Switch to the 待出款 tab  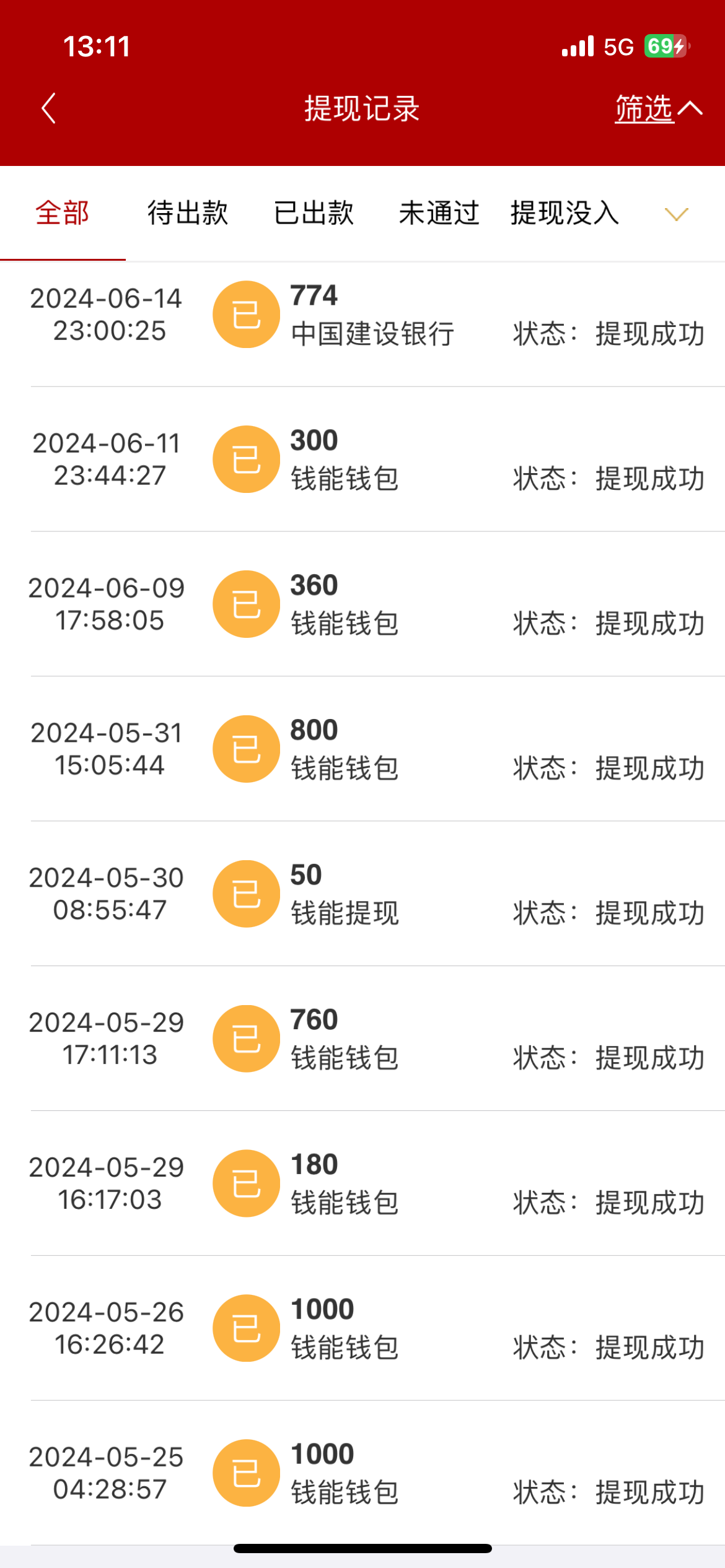click(x=188, y=213)
